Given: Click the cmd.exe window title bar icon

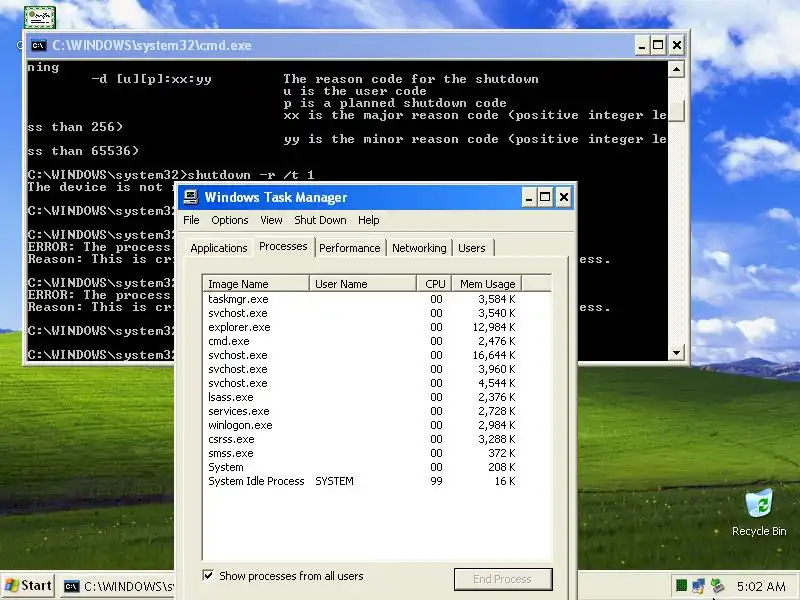Looking at the screenshot, I should coord(39,45).
